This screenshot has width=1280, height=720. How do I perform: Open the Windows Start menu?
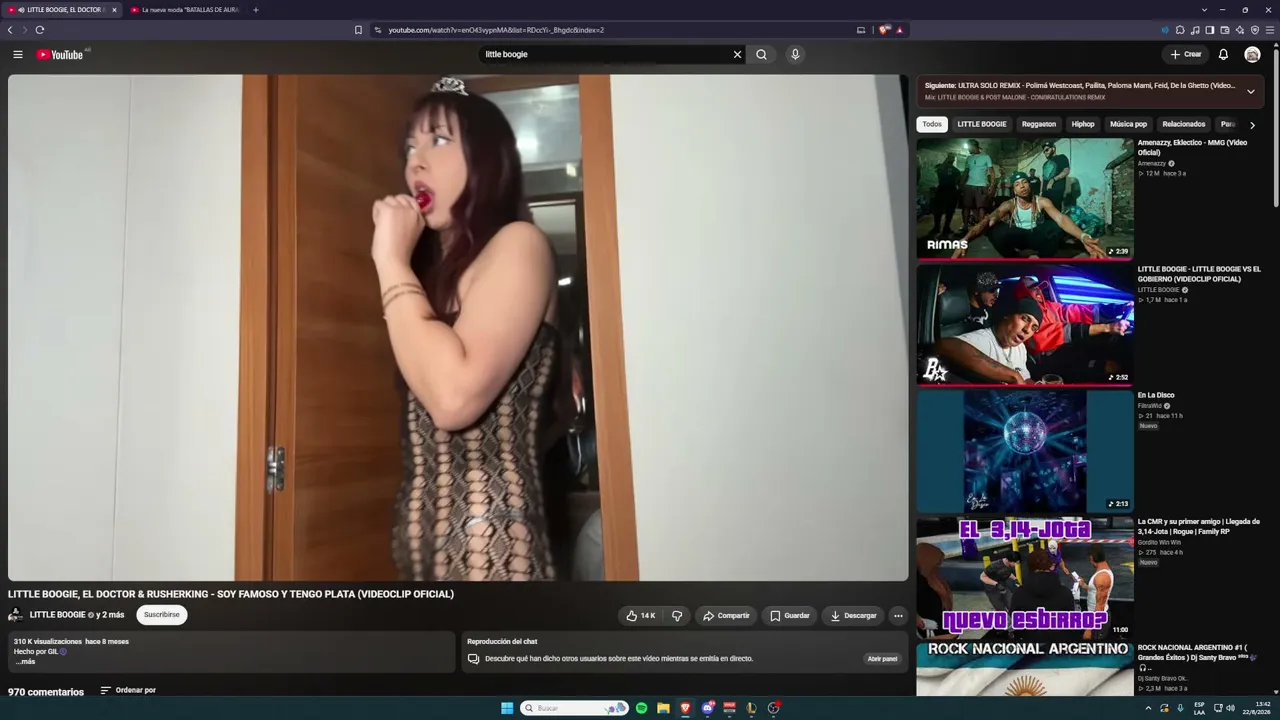507,708
